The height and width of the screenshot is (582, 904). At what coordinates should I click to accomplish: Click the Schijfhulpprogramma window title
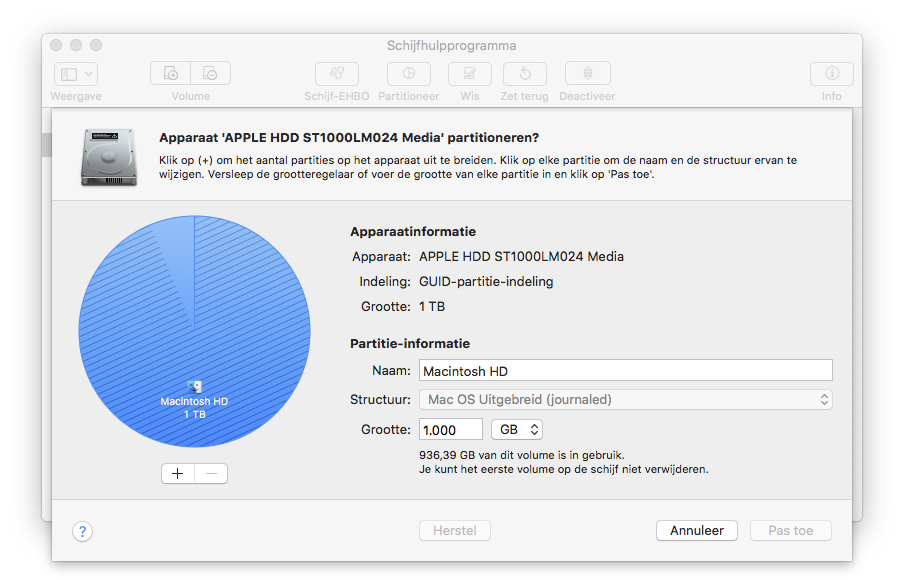(x=451, y=46)
